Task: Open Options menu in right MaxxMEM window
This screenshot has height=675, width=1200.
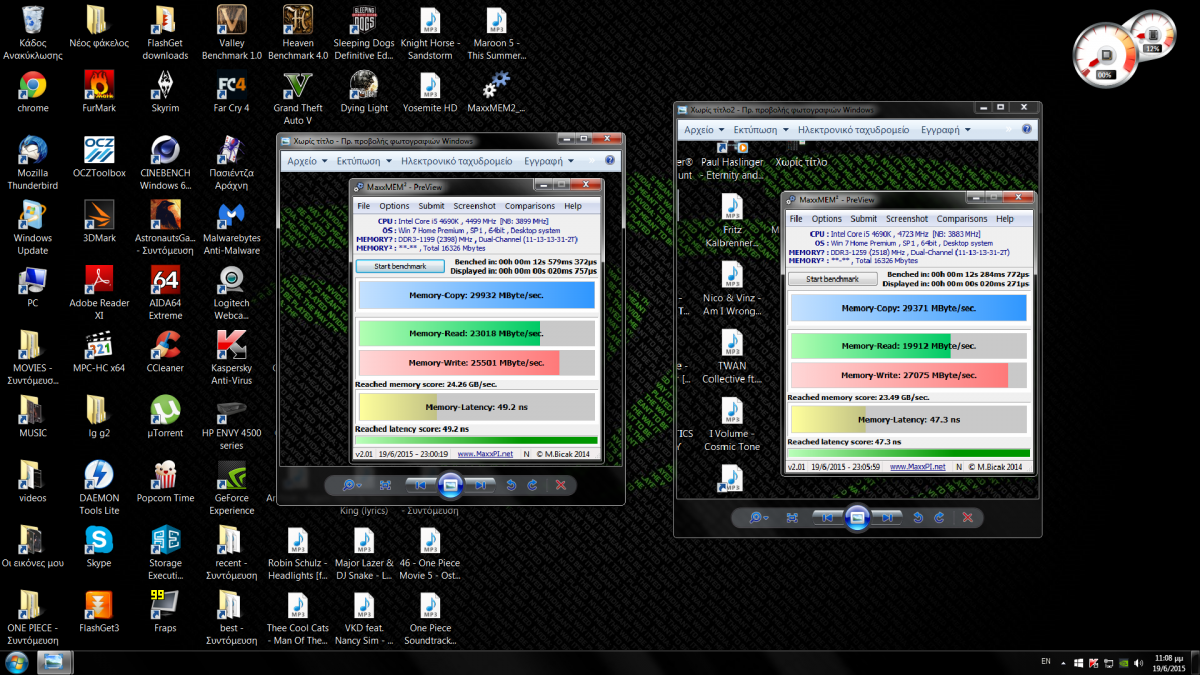Action: tap(826, 219)
